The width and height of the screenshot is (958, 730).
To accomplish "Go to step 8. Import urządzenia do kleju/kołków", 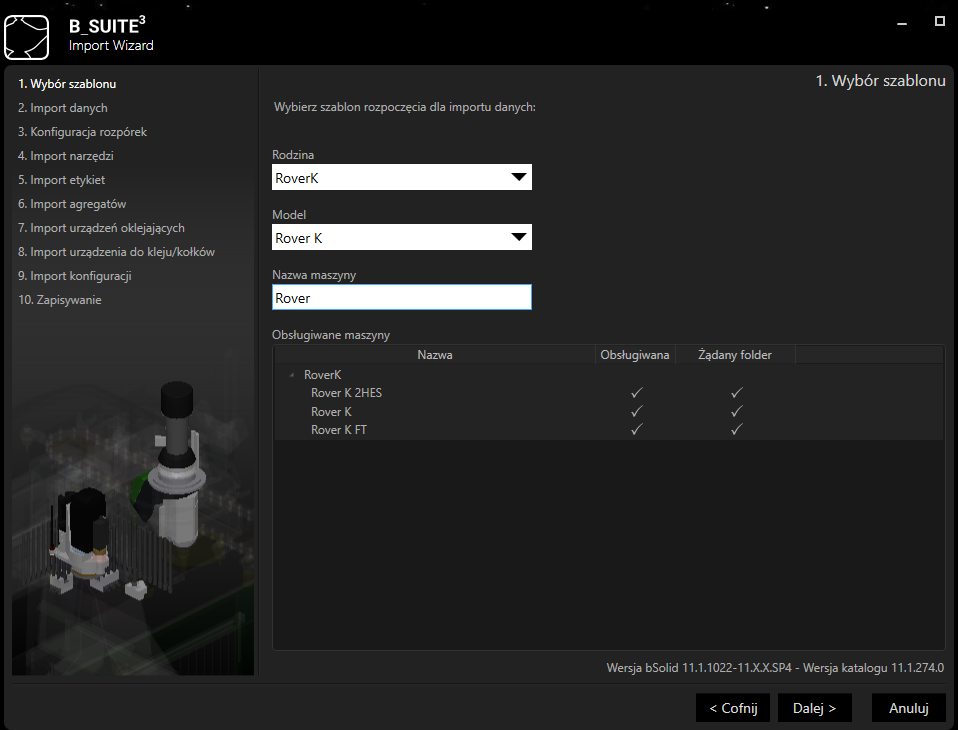I will (117, 252).
